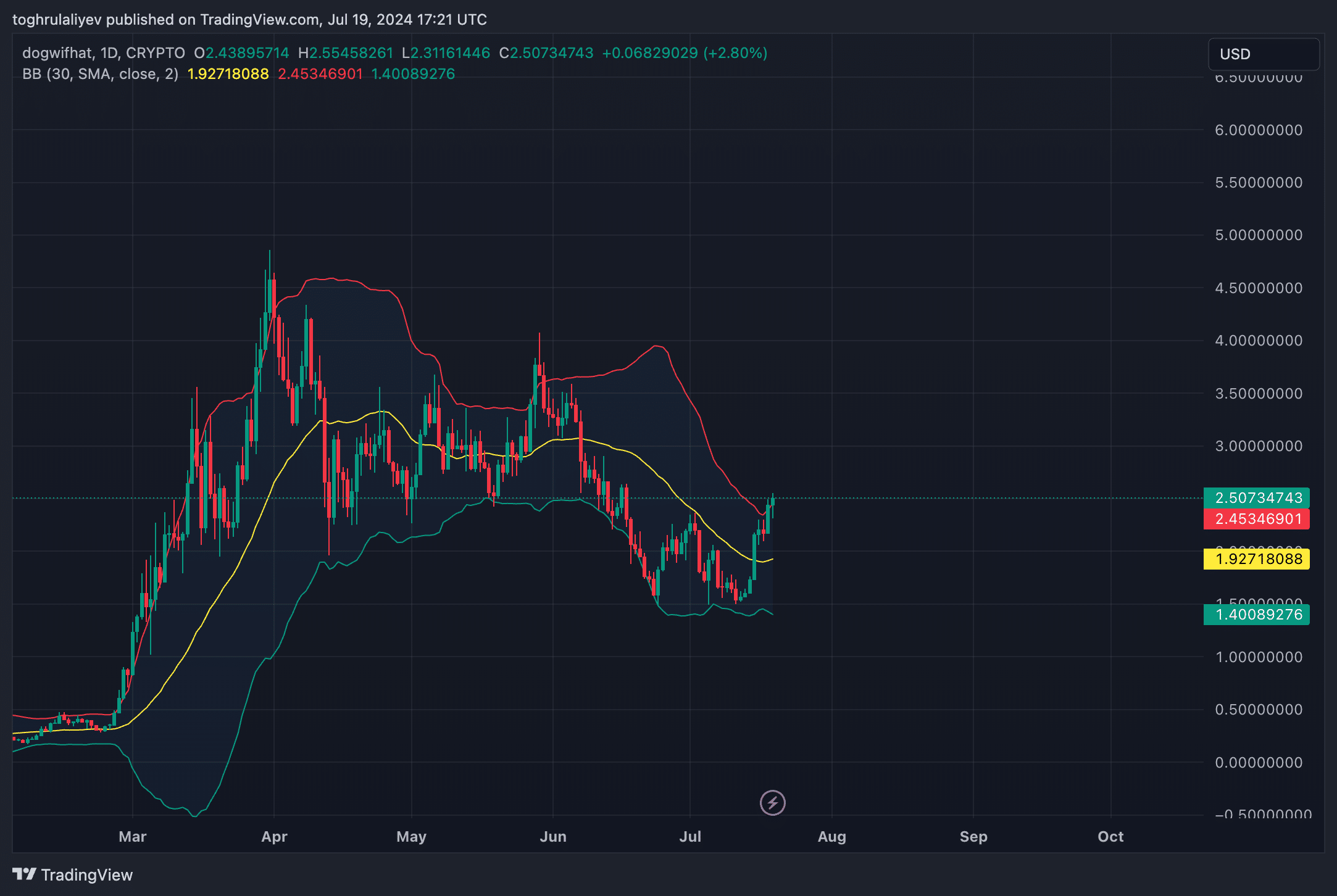Click the Jul label on time axis
Viewport: 1337px width, 896px height.
[x=690, y=837]
